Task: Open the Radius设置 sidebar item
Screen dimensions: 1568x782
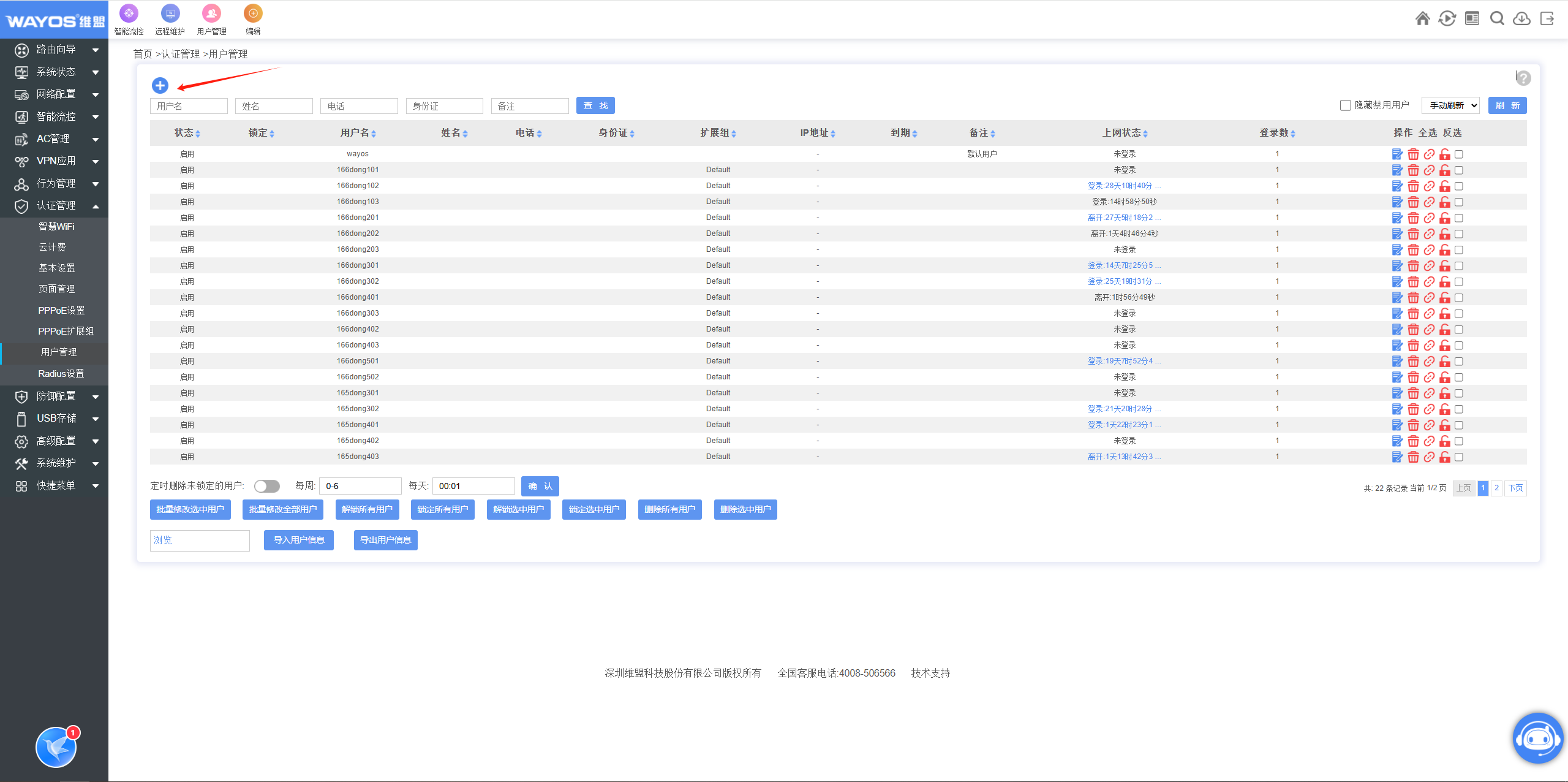Action: (61, 373)
